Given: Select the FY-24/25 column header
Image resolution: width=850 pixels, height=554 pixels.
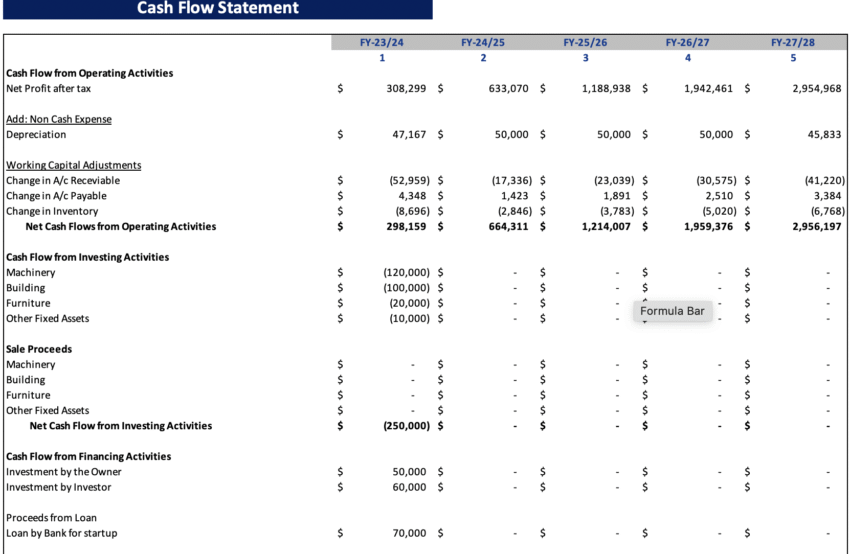Looking at the screenshot, I should [x=483, y=42].
